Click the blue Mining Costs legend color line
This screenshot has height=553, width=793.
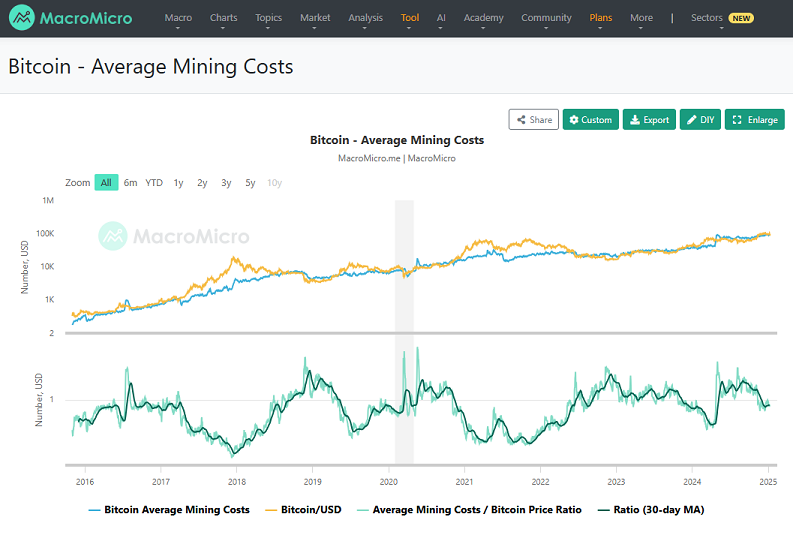[x=94, y=511]
